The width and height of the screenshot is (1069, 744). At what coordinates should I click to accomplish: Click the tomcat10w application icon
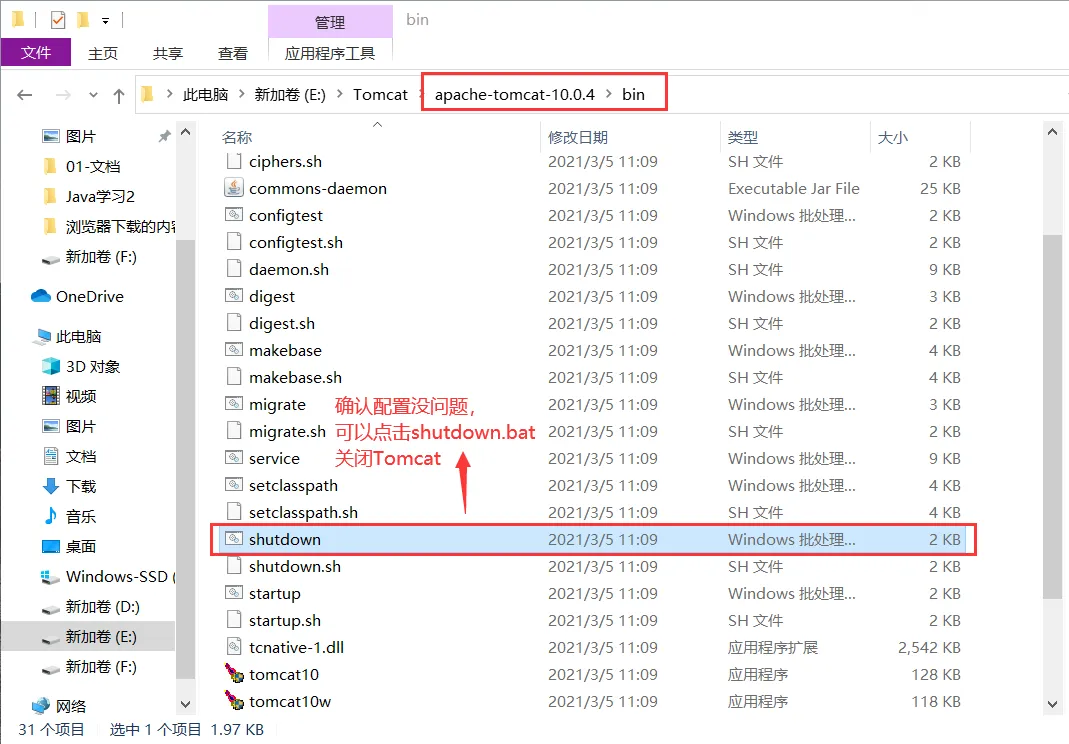click(x=234, y=700)
